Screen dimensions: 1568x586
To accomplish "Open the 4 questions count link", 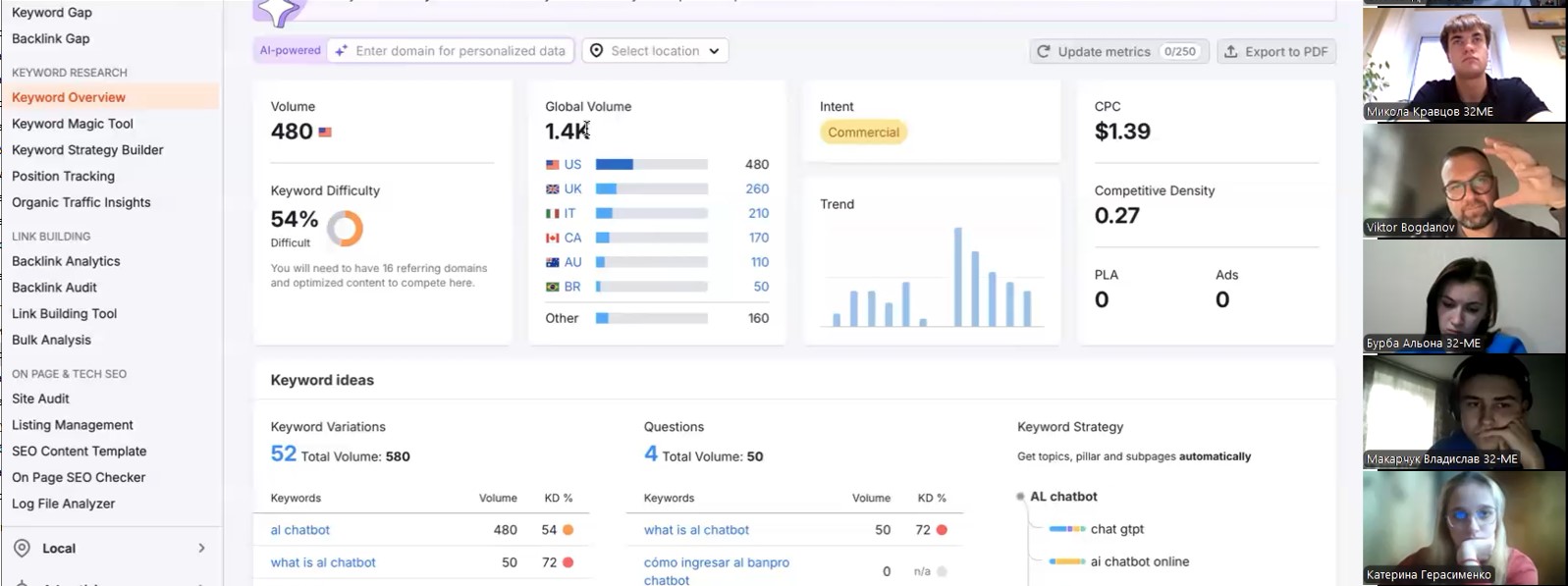I will click(651, 453).
